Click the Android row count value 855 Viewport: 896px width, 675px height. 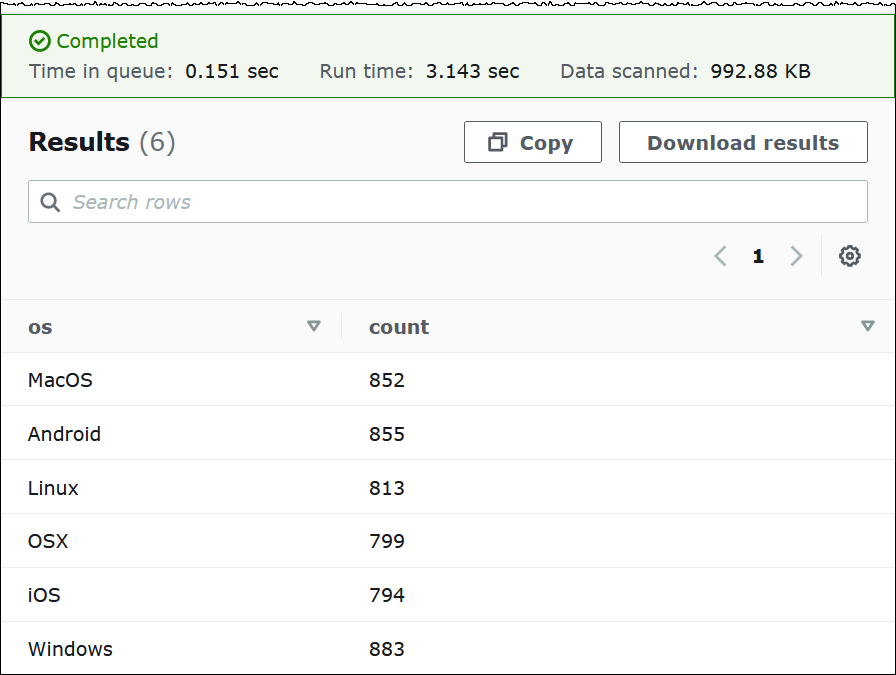point(387,434)
